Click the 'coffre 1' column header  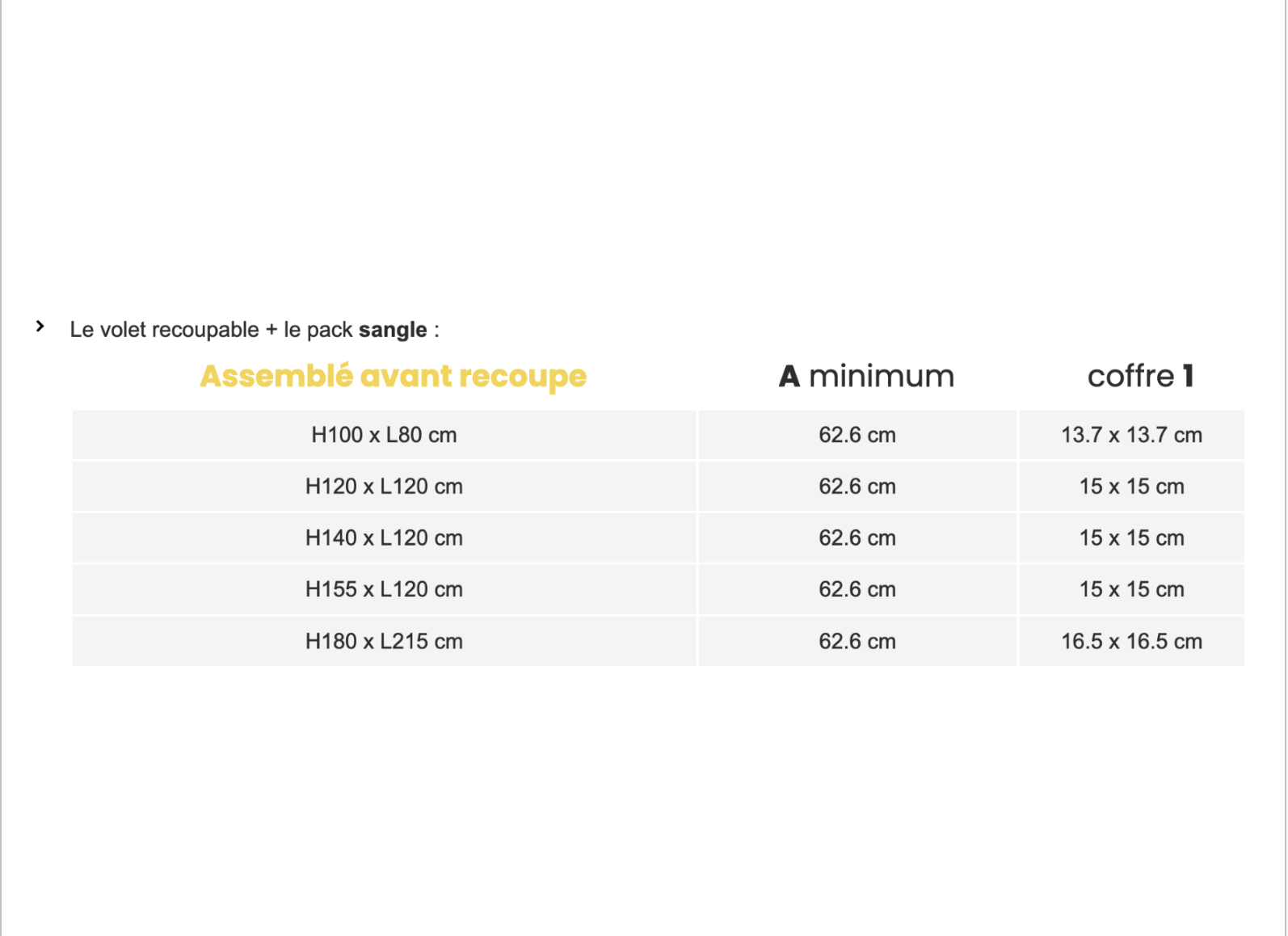[x=1140, y=376]
